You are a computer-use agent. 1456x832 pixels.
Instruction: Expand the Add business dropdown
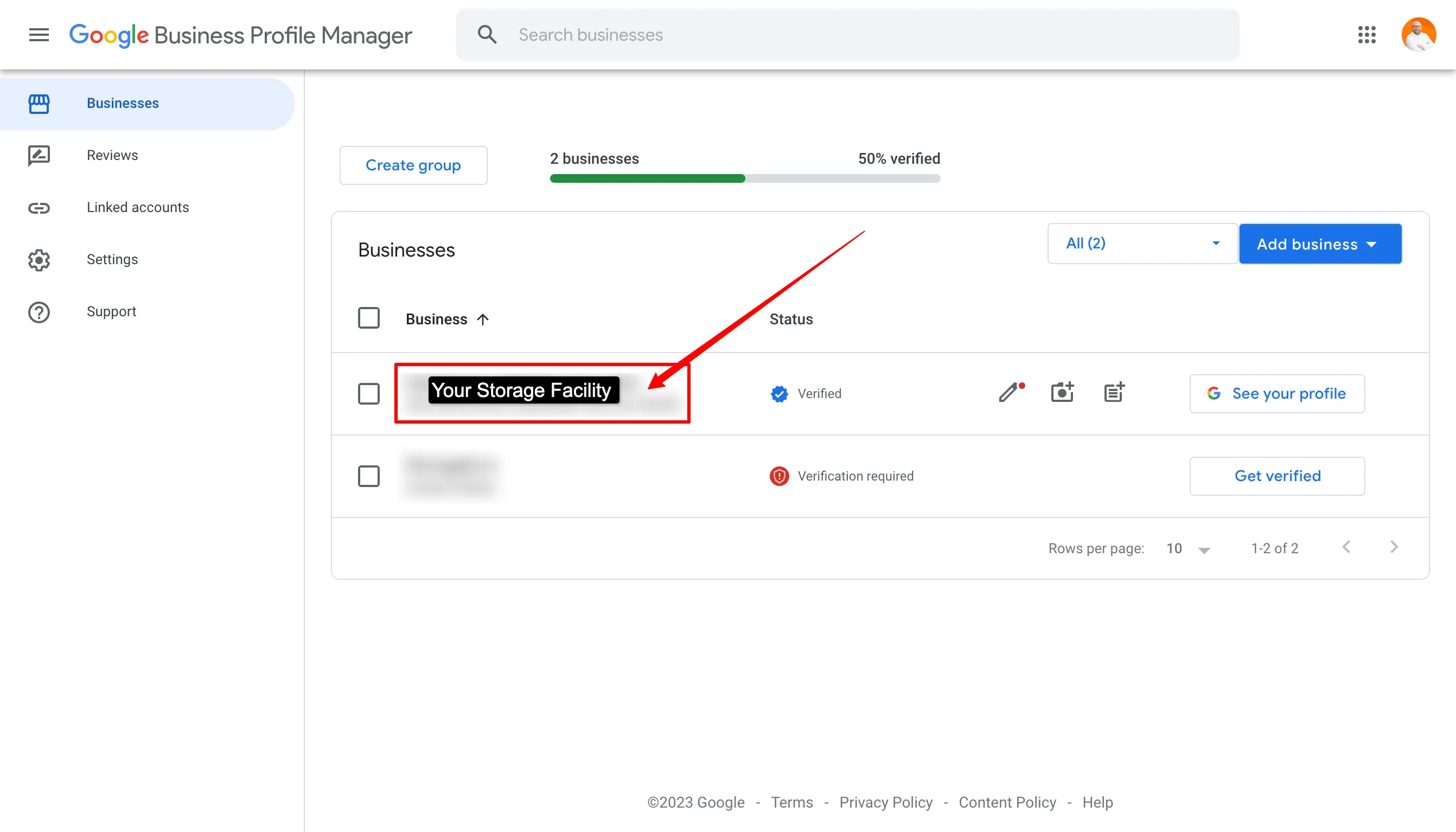[x=1320, y=244]
